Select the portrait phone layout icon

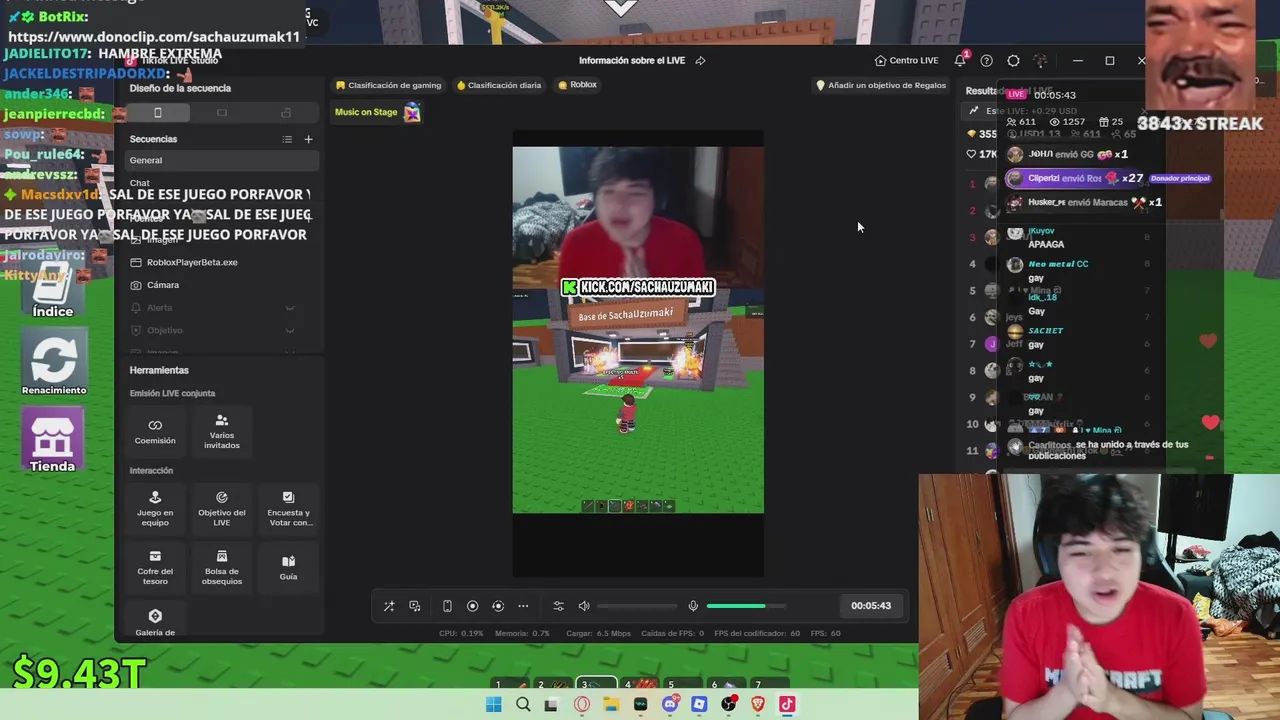(158, 113)
